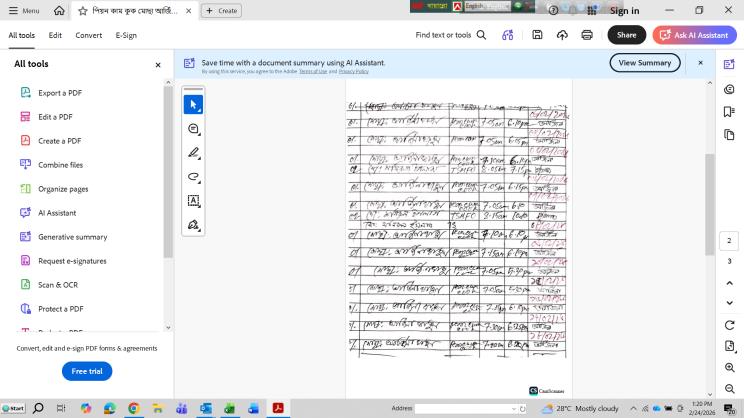
Task: Dismiss the AI Assistant summary banner
Action: [x=700, y=62]
